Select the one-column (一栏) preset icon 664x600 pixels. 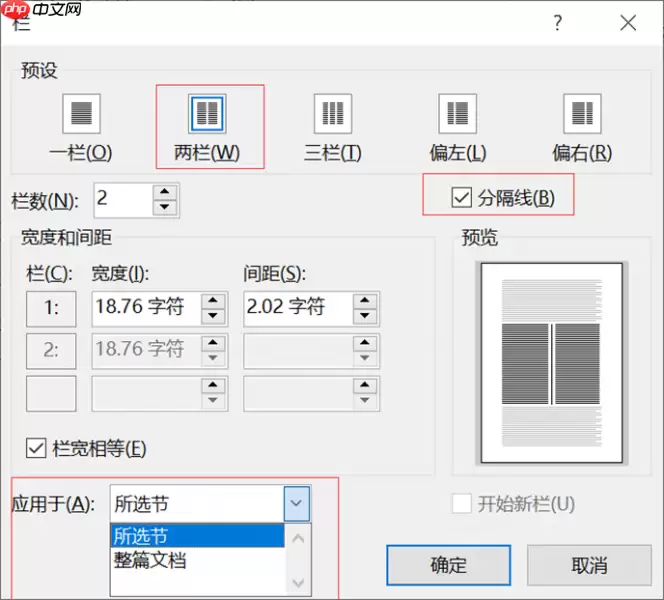(x=81, y=113)
